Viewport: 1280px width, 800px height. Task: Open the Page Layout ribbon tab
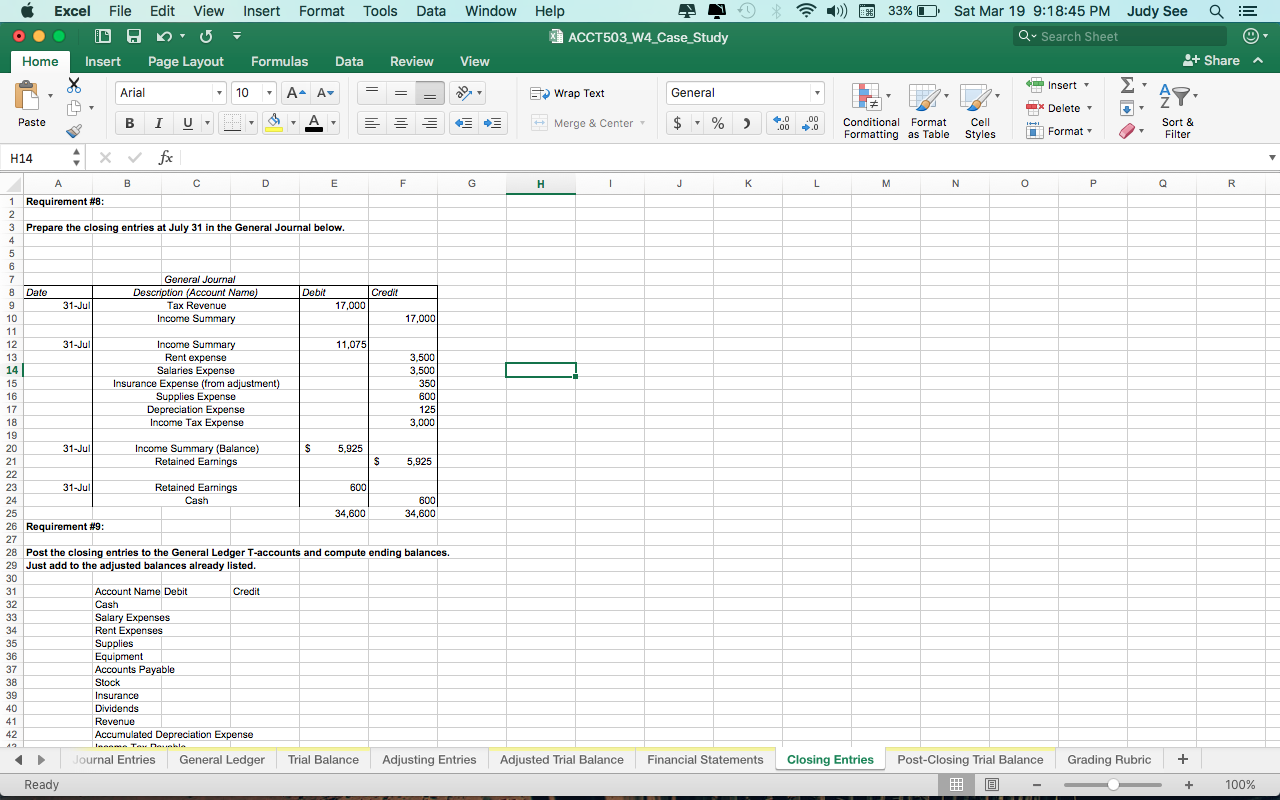coord(186,62)
